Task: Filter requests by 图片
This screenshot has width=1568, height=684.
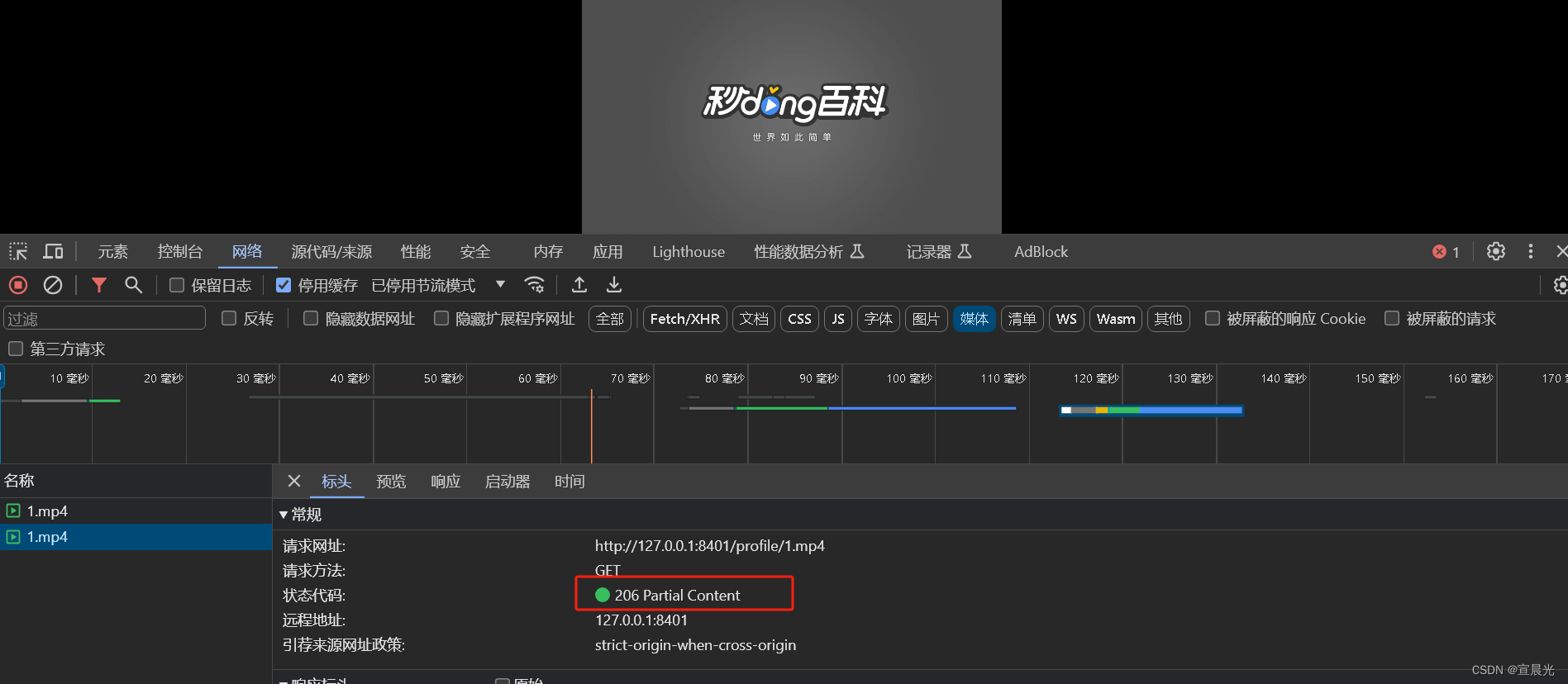Action: 926,319
